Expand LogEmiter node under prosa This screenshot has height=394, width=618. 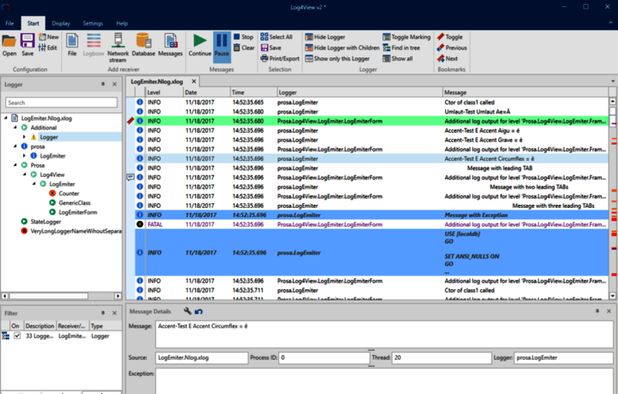24,156
